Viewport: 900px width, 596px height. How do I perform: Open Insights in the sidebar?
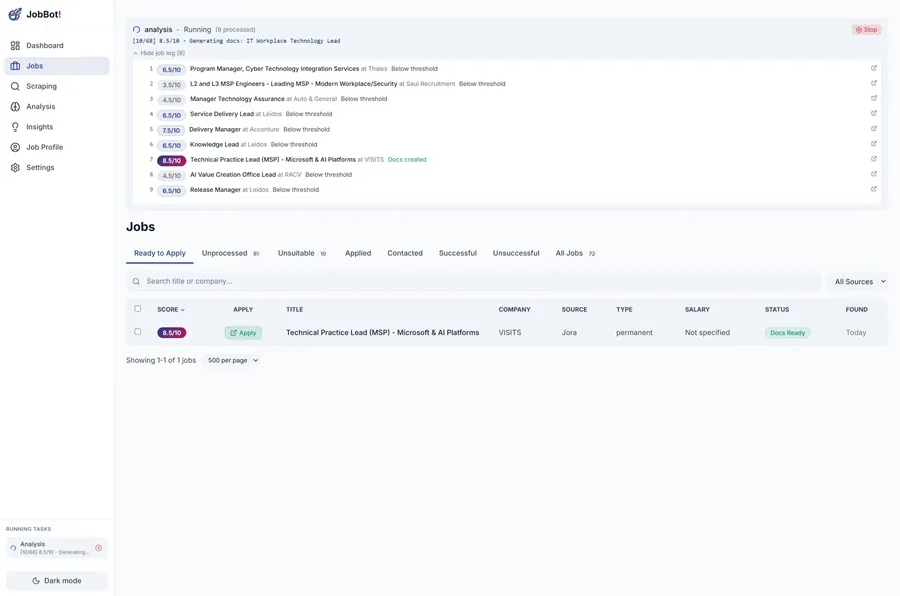point(56,127)
